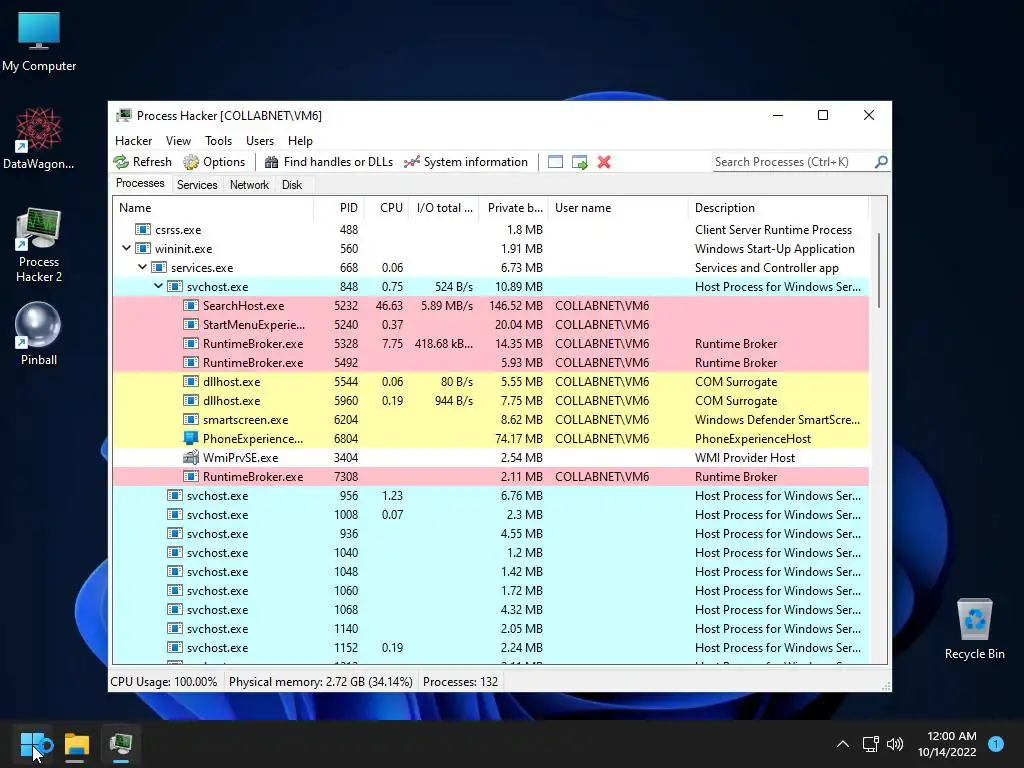
Task: Collapse the wininit.exe tree node
Action: tap(127, 248)
